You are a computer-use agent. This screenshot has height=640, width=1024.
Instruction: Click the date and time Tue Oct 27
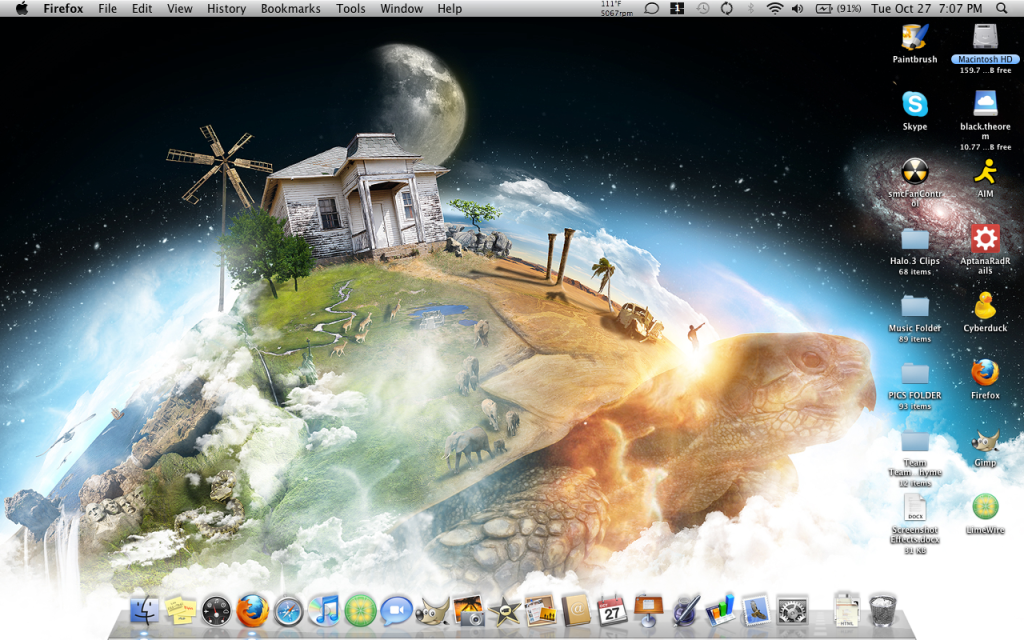pos(926,8)
